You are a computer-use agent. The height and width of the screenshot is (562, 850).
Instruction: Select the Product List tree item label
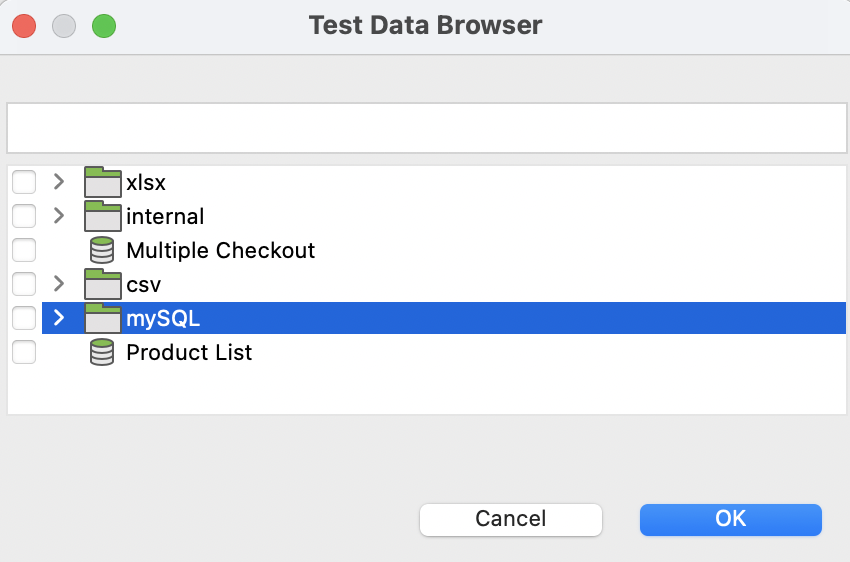tap(189, 352)
